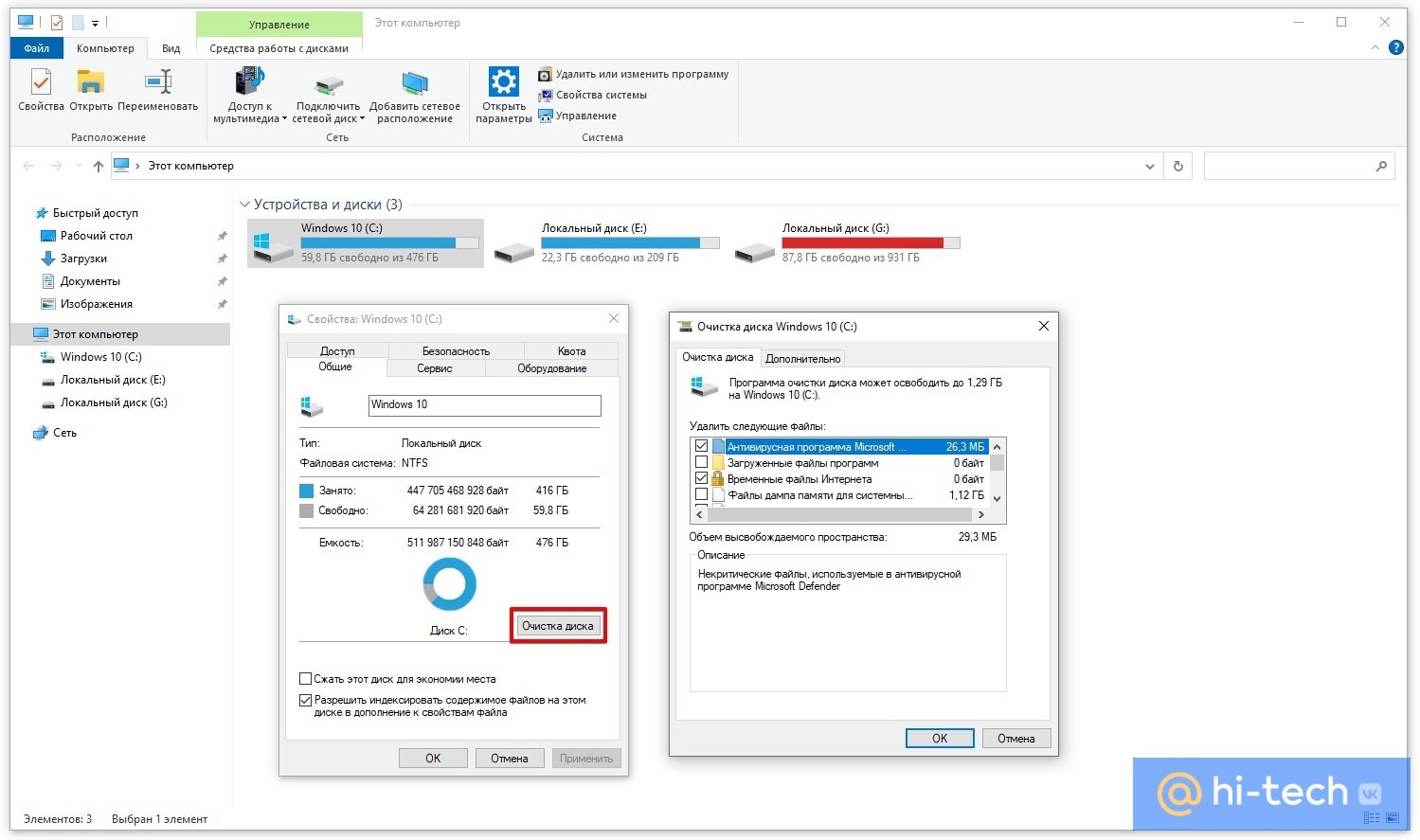1420x840 pixels.
Task: Click the magnifier search icon
Action: tap(1381, 166)
